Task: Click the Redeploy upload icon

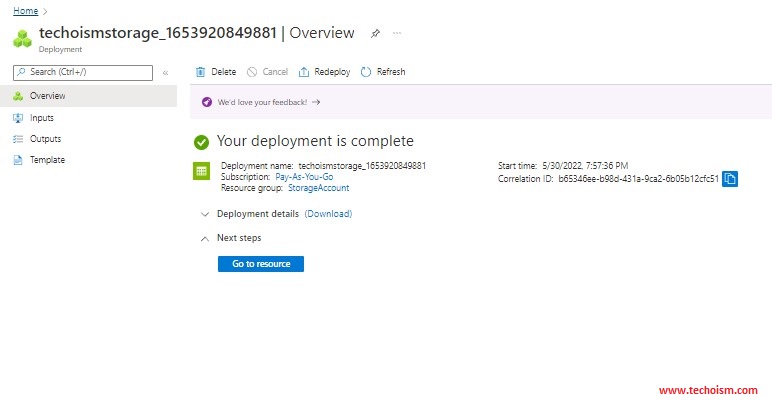Action: (304, 72)
